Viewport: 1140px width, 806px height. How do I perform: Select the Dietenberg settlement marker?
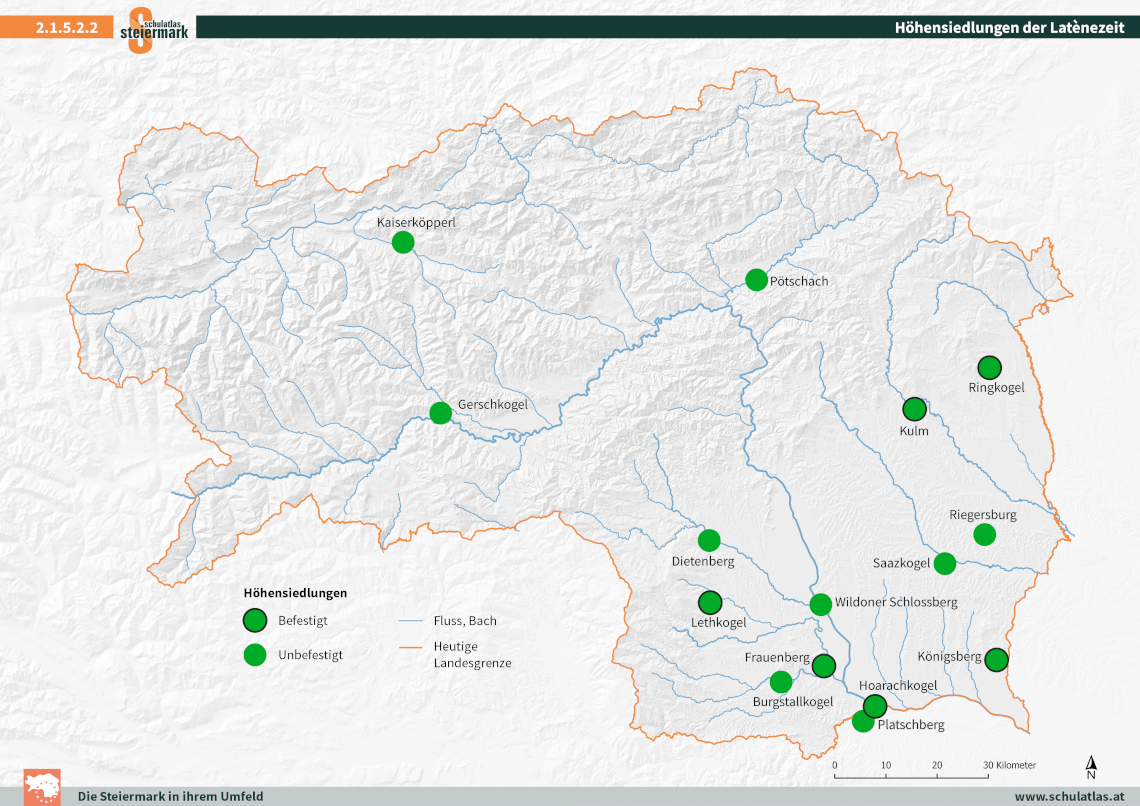tap(709, 541)
